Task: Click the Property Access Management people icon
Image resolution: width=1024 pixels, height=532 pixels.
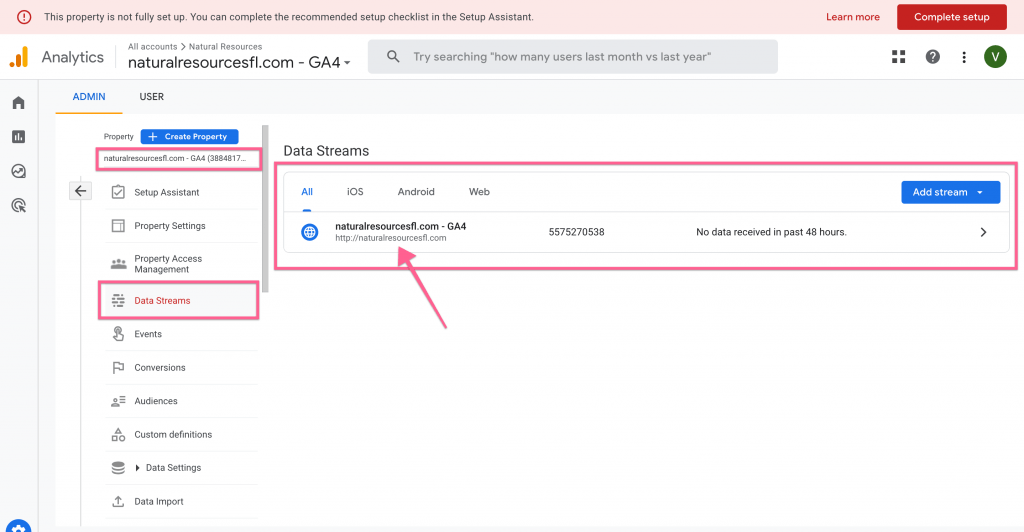Action: 118,264
